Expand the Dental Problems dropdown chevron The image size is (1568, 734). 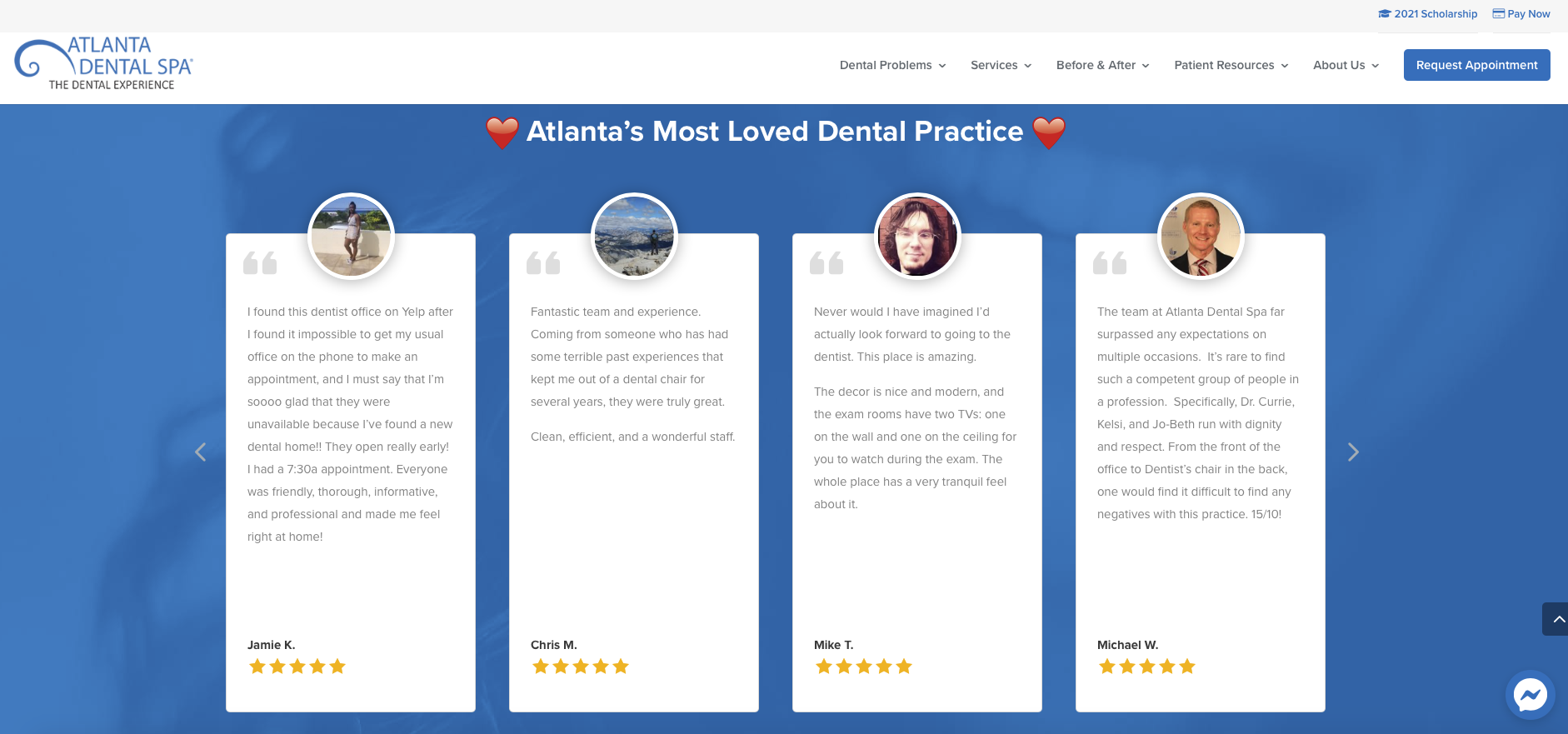pyautogui.click(x=942, y=66)
